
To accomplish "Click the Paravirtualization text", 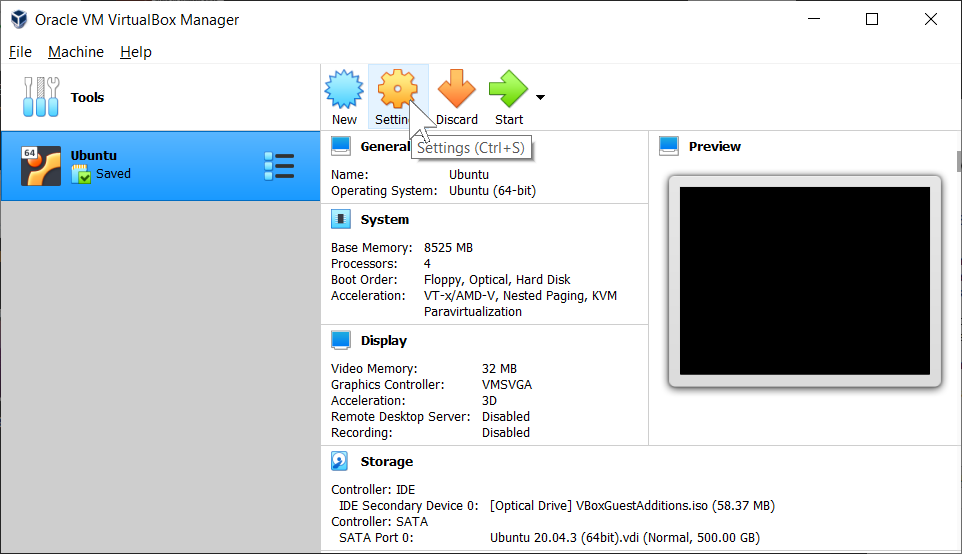I will pyautogui.click(x=472, y=312).
